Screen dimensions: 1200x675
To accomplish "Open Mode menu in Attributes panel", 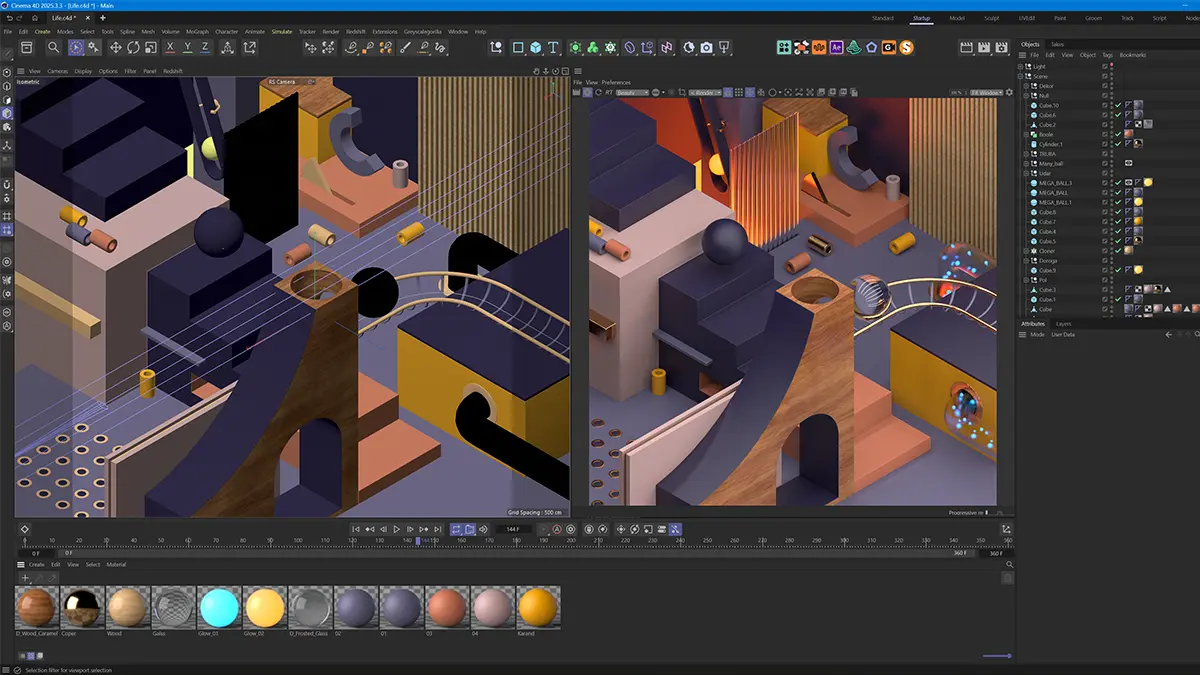I will [1037, 334].
